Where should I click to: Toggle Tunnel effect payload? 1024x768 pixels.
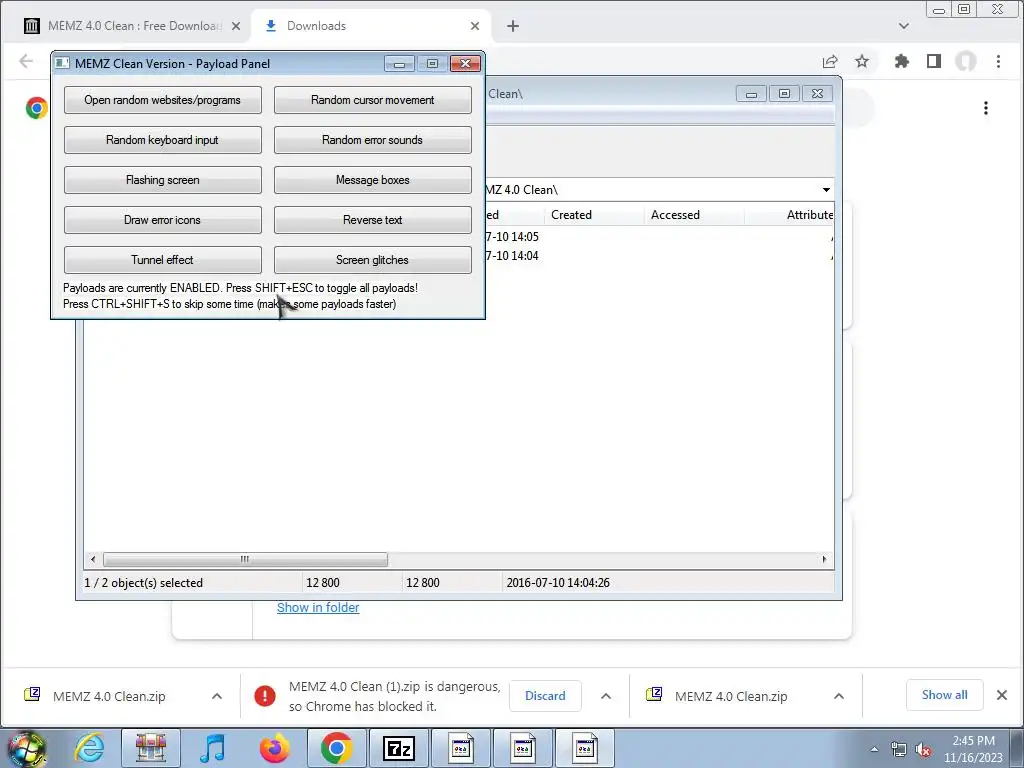[x=163, y=259]
